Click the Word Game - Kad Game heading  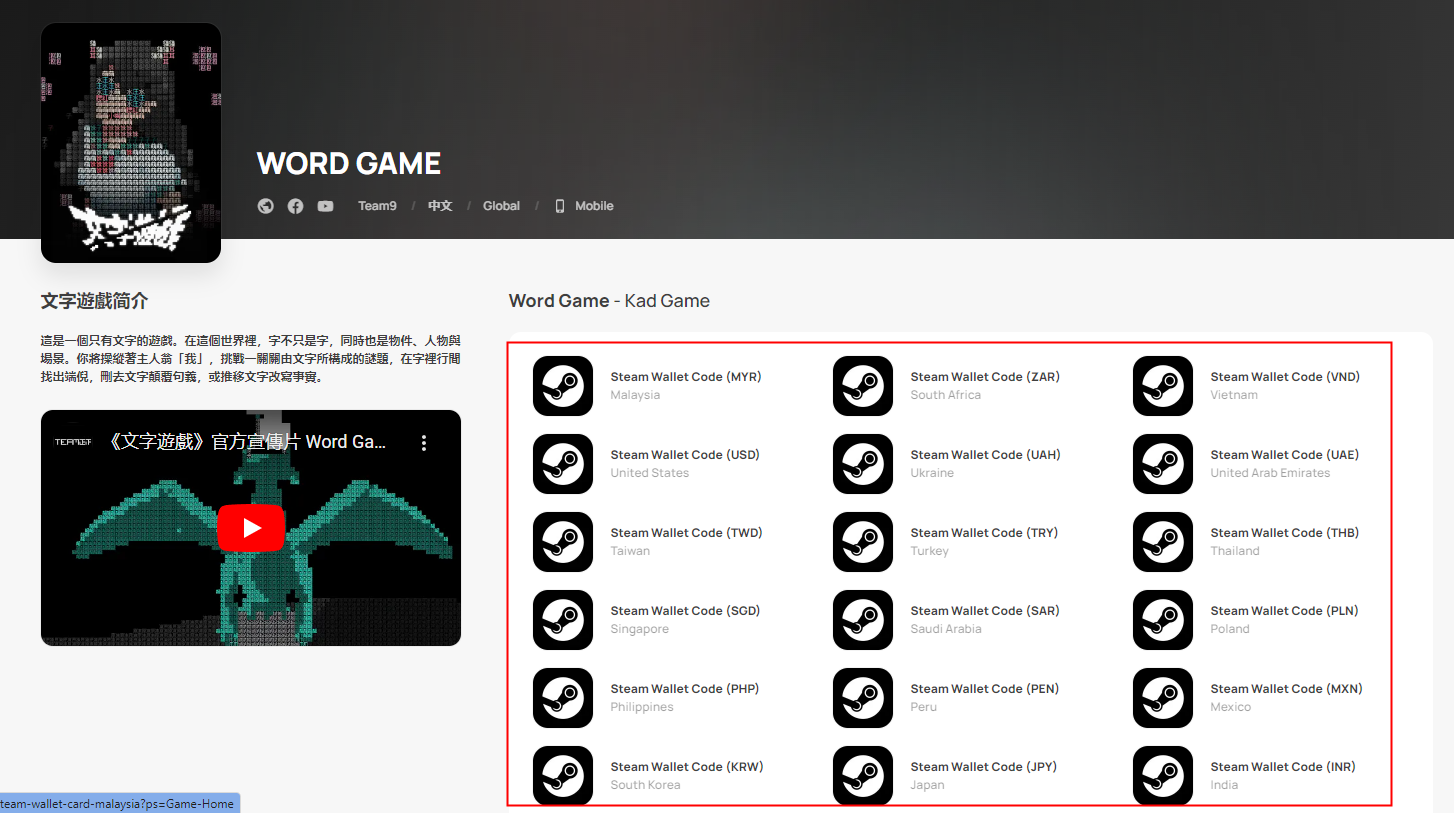(x=609, y=301)
